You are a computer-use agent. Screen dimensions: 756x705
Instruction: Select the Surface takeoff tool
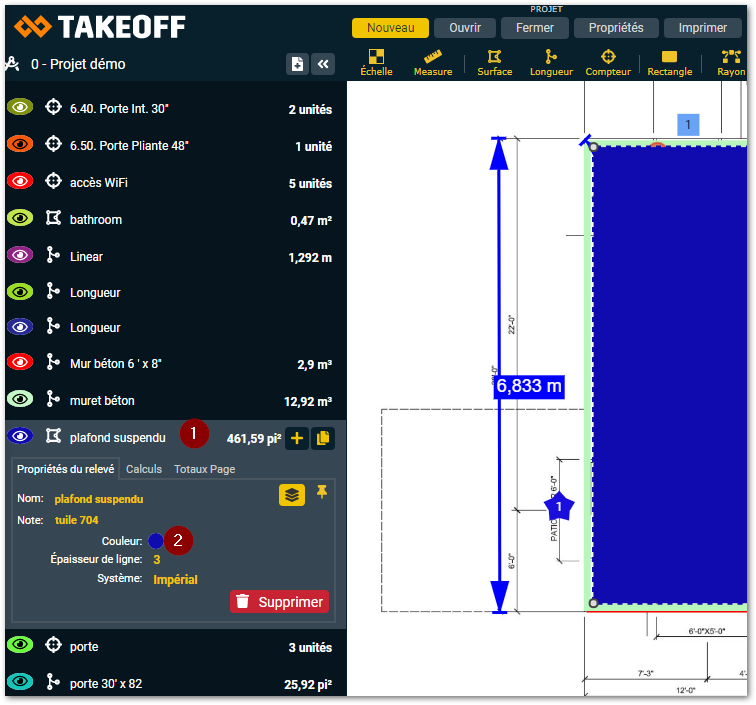[494, 62]
